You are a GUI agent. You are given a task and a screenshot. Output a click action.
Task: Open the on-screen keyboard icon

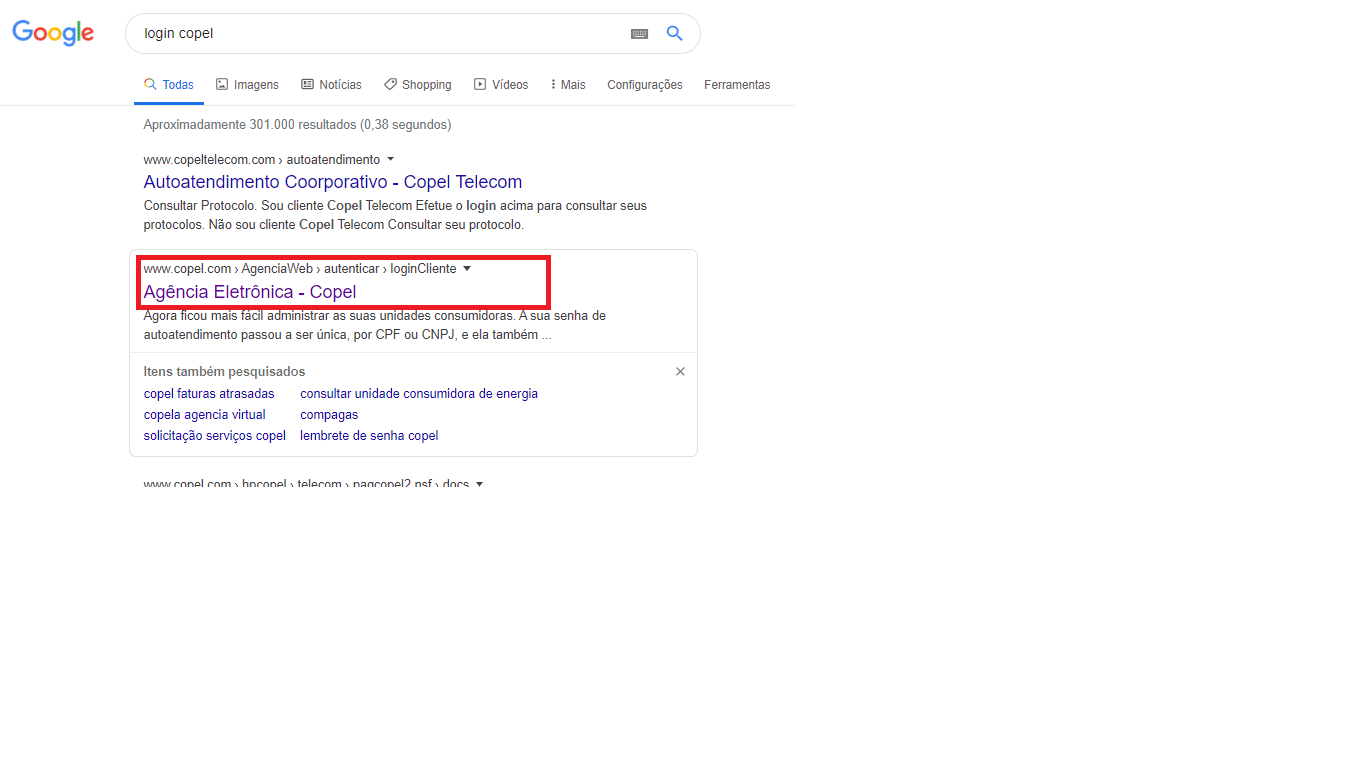coord(639,34)
